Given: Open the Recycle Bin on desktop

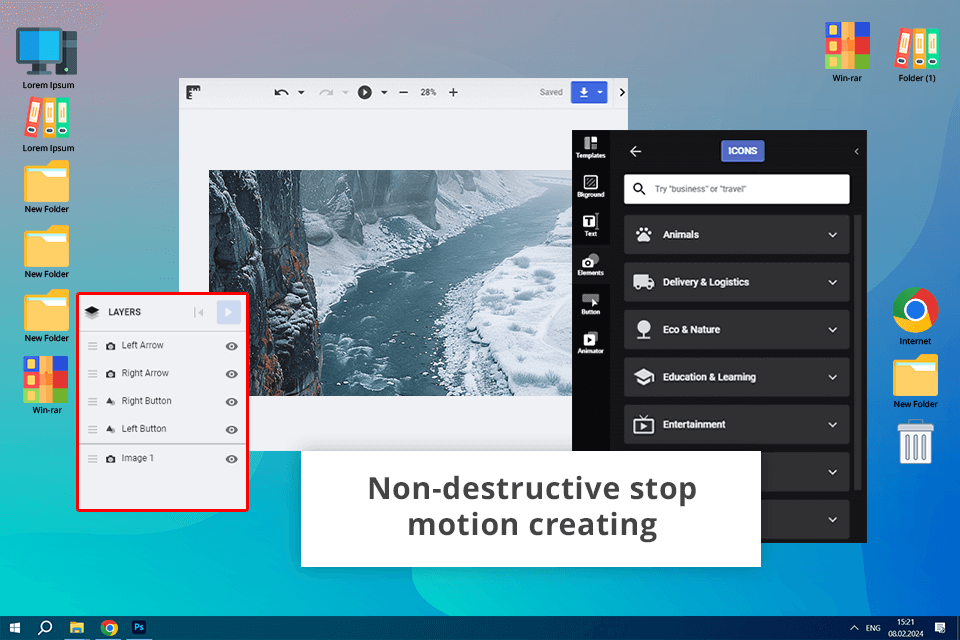Looking at the screenshot, I should [915, 441].
